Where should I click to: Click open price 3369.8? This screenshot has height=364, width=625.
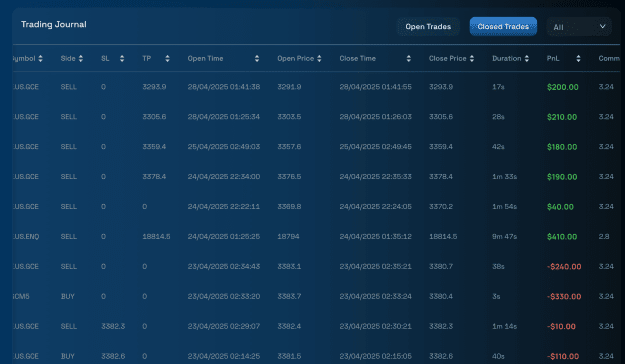tap(289, 207)
